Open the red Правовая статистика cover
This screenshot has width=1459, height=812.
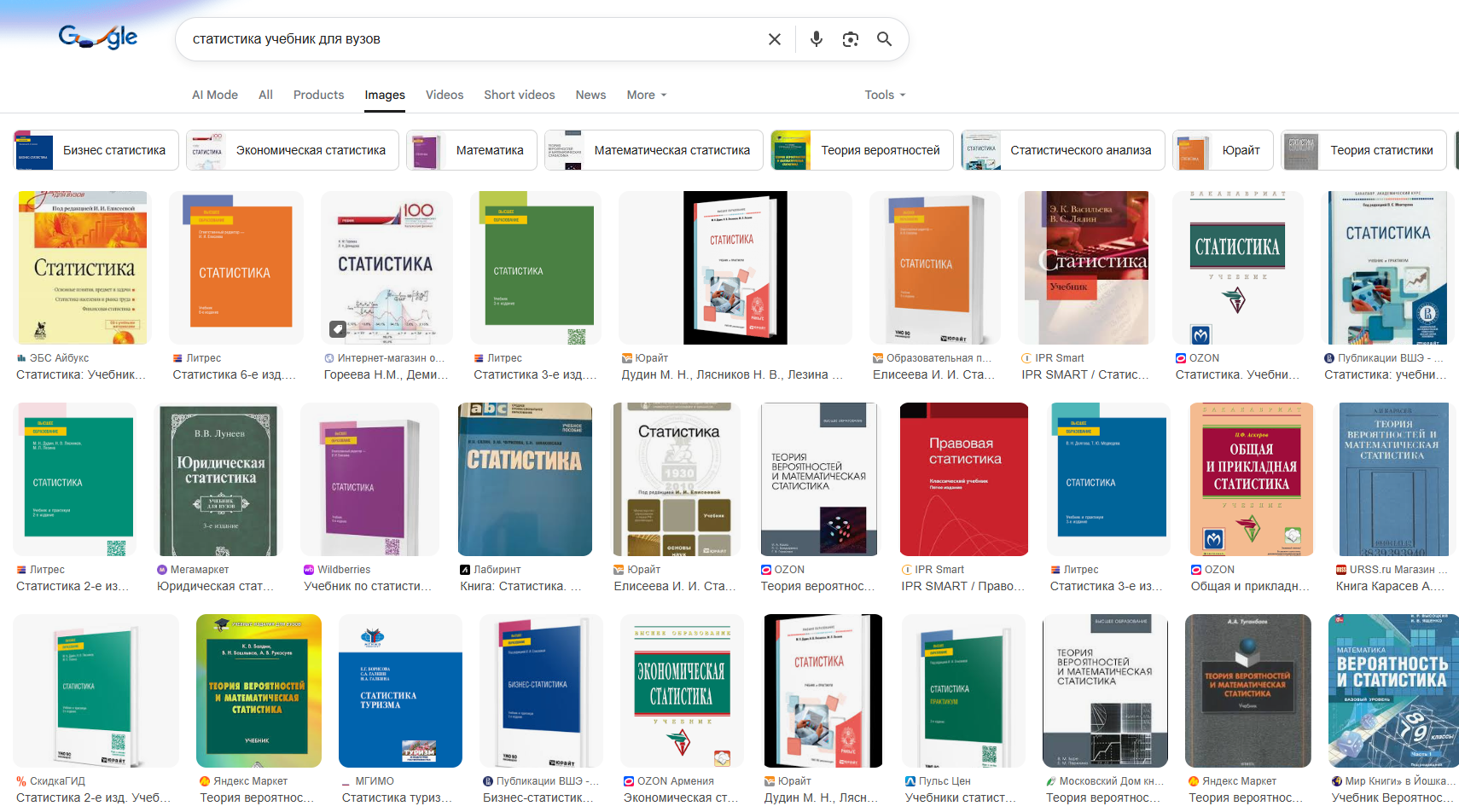[x=964, y=479]
